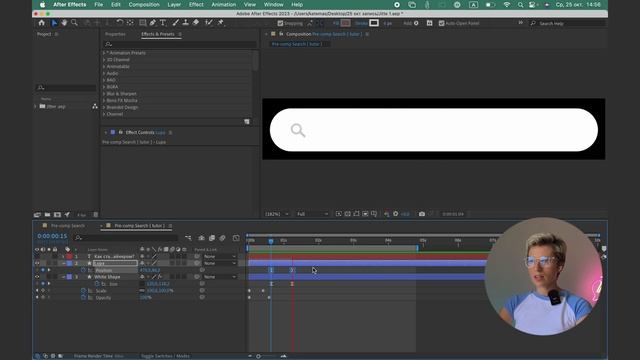Open the Effect menu
Viewport: 640px width, 360px height.
click(196, 4)
